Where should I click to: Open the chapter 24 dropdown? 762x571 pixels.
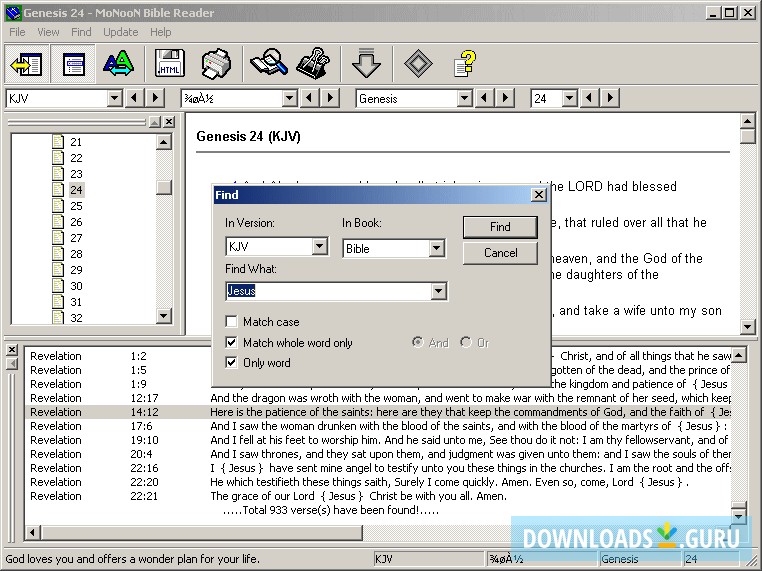click(569, 98)
